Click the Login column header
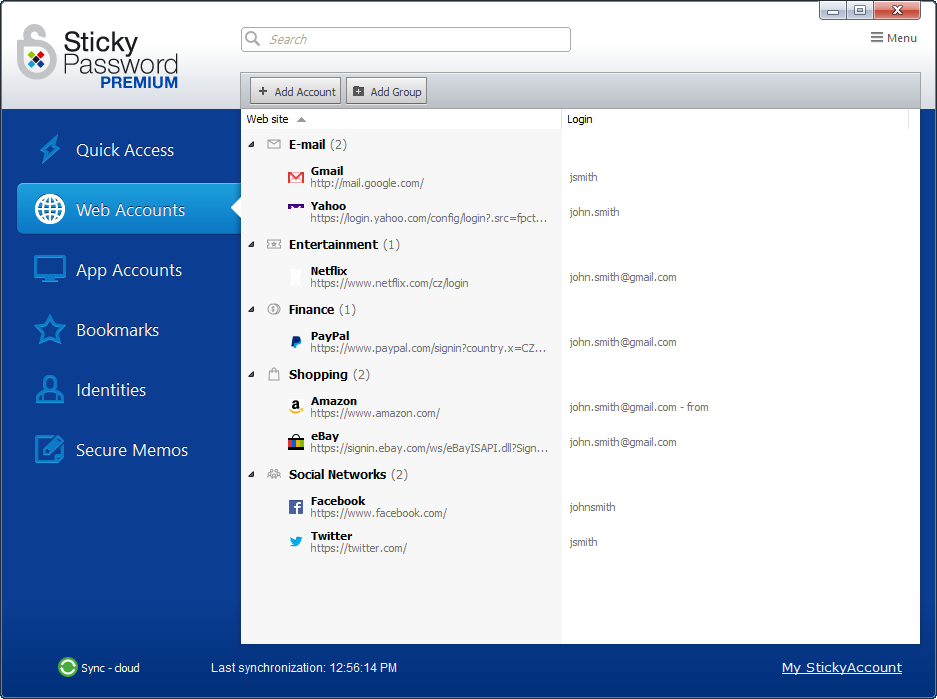This screenshot has width=937, height=699. click(x=735, y=119)
